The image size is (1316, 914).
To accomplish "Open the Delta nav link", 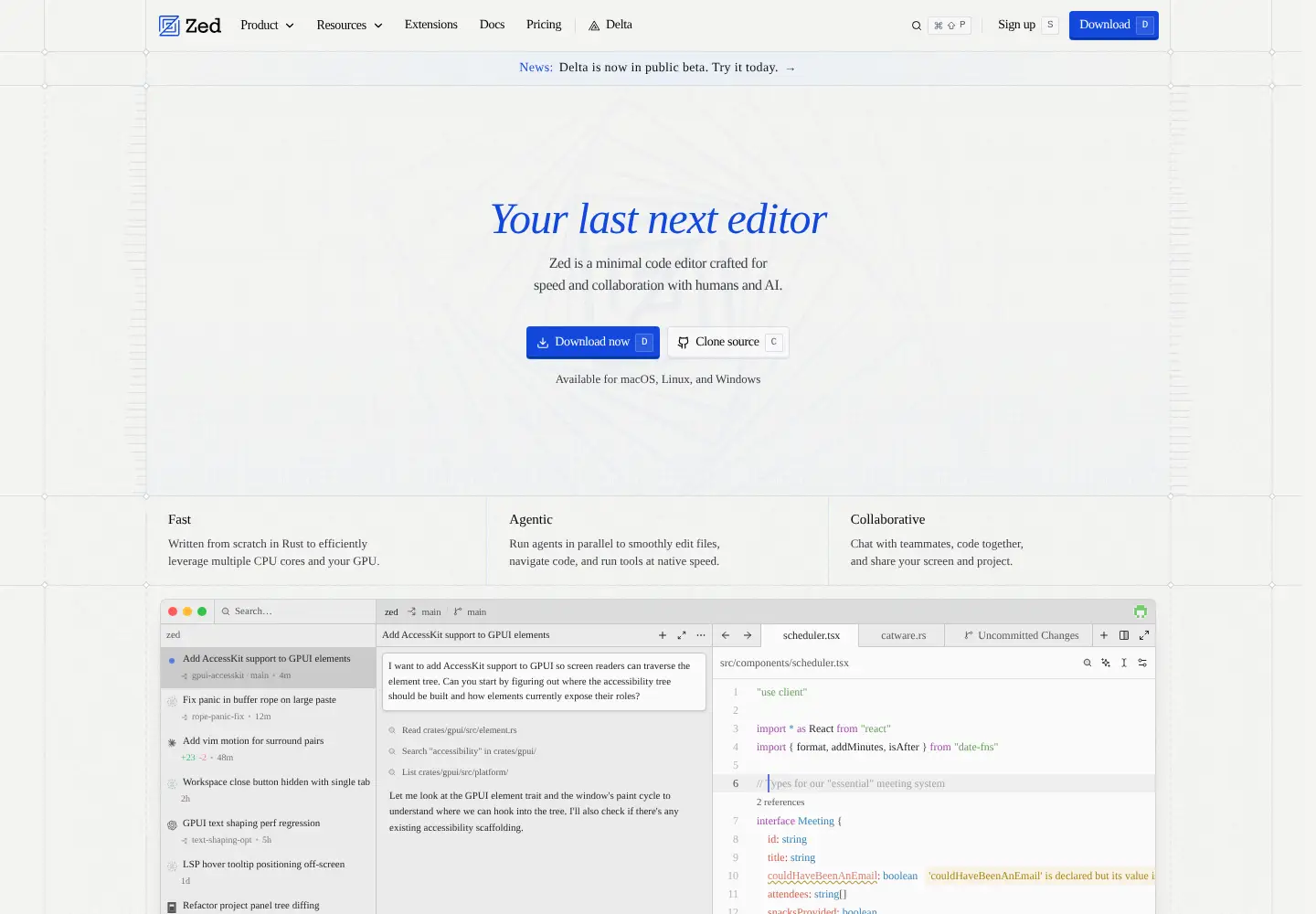I will [610, 25].
